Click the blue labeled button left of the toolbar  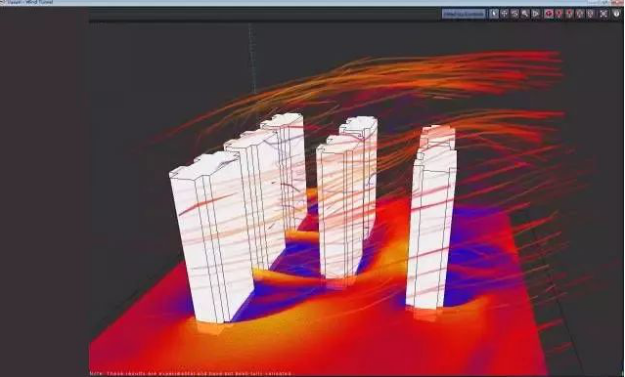click(464, 14)
